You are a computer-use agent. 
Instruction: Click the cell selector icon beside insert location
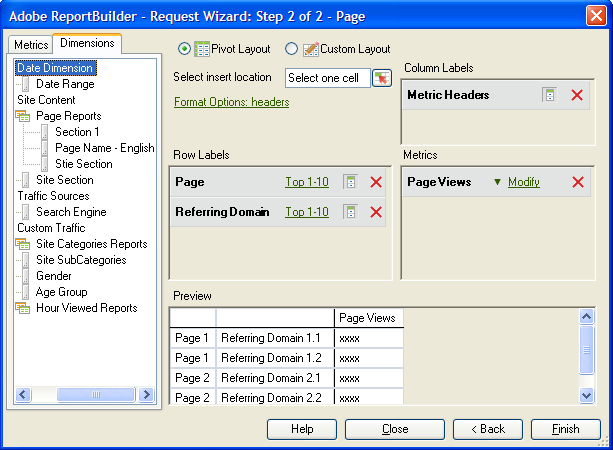[x=382, y=78]
